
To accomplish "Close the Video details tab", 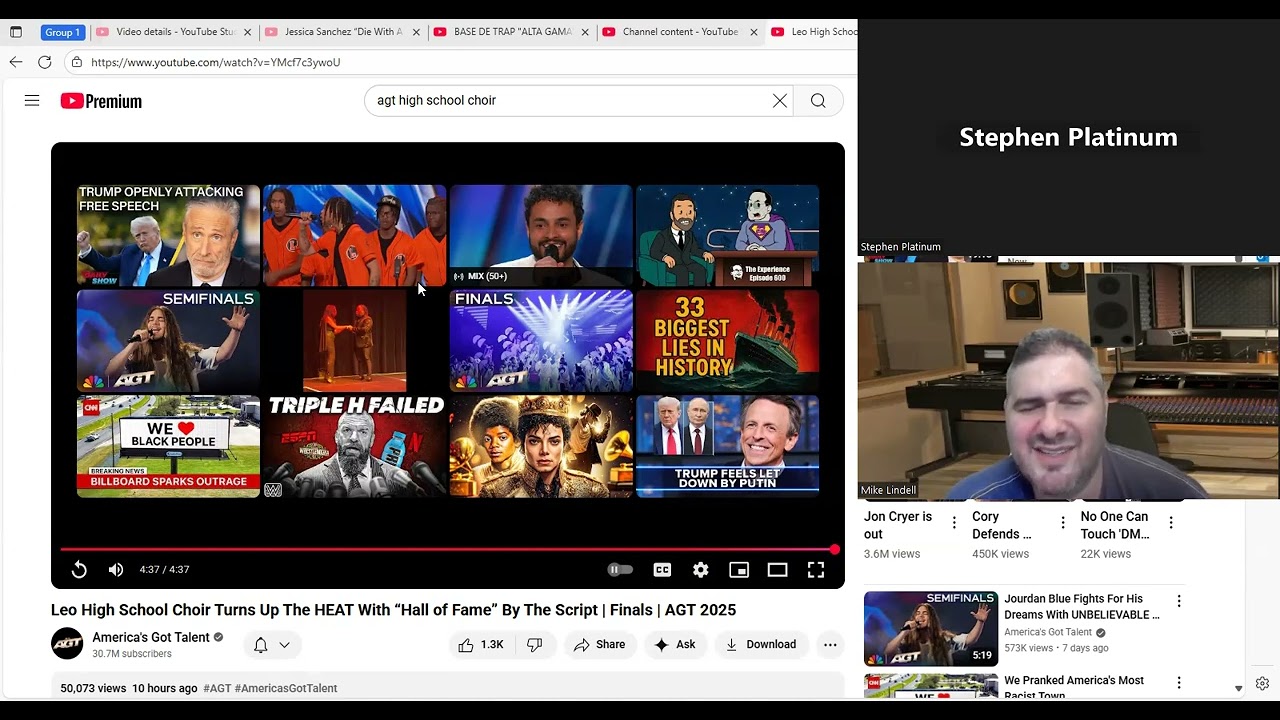I will tap(248, 32).
